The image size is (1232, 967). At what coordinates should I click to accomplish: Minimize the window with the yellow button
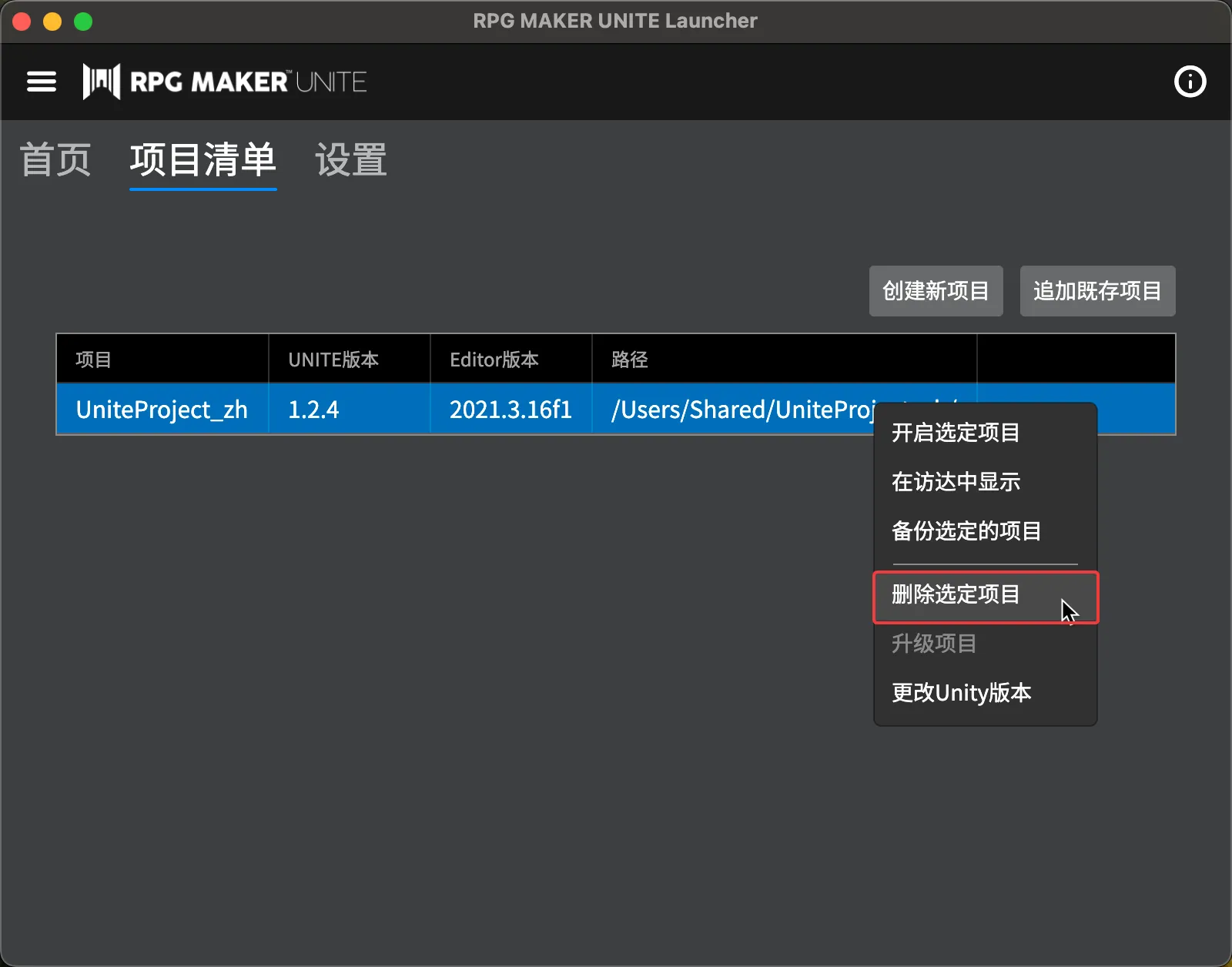52,22
